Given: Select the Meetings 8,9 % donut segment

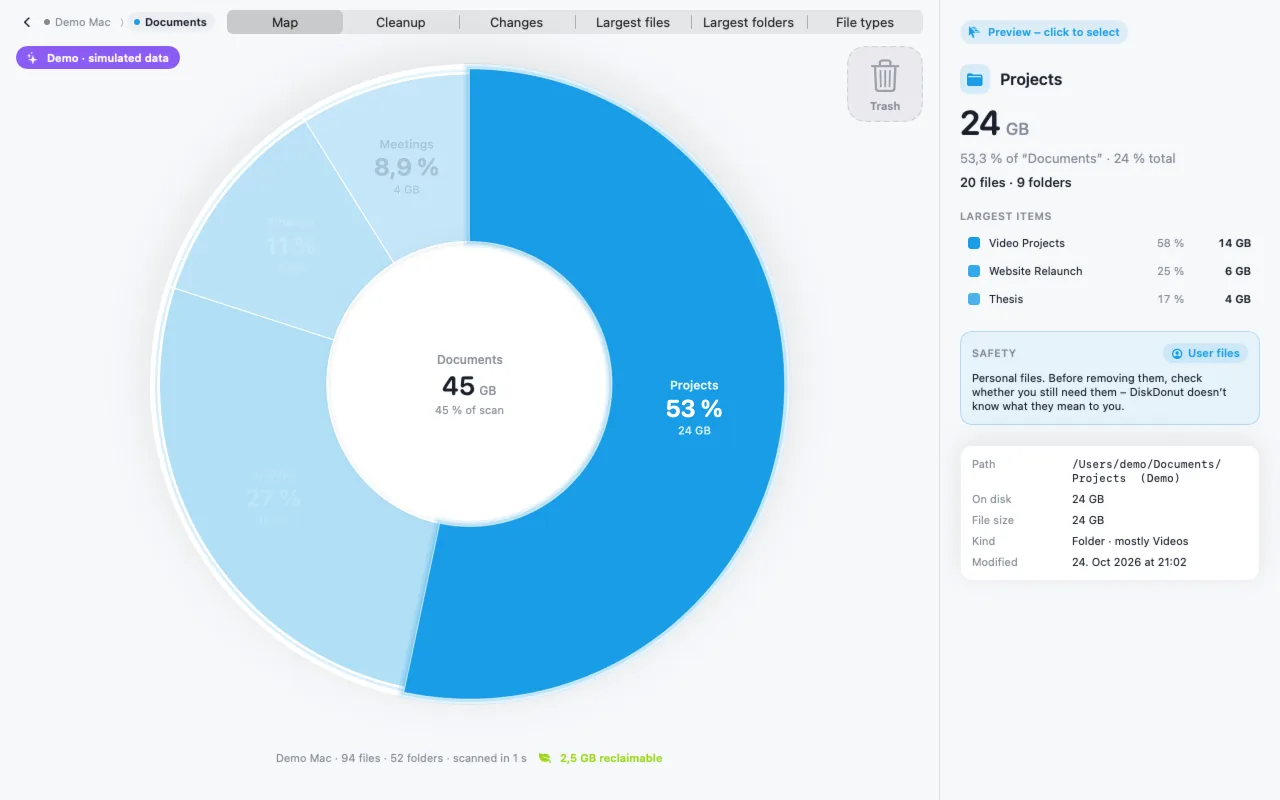Looking at the screenshot, I should tap(406, 167).
